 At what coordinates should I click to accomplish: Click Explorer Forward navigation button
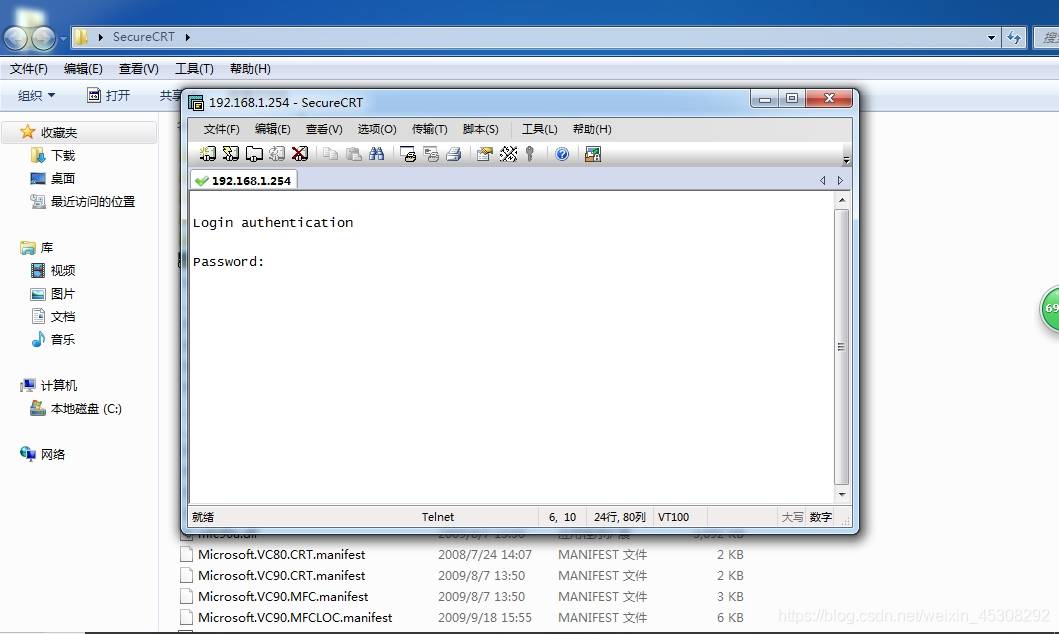pyautogui.click(x=43, y=38)
